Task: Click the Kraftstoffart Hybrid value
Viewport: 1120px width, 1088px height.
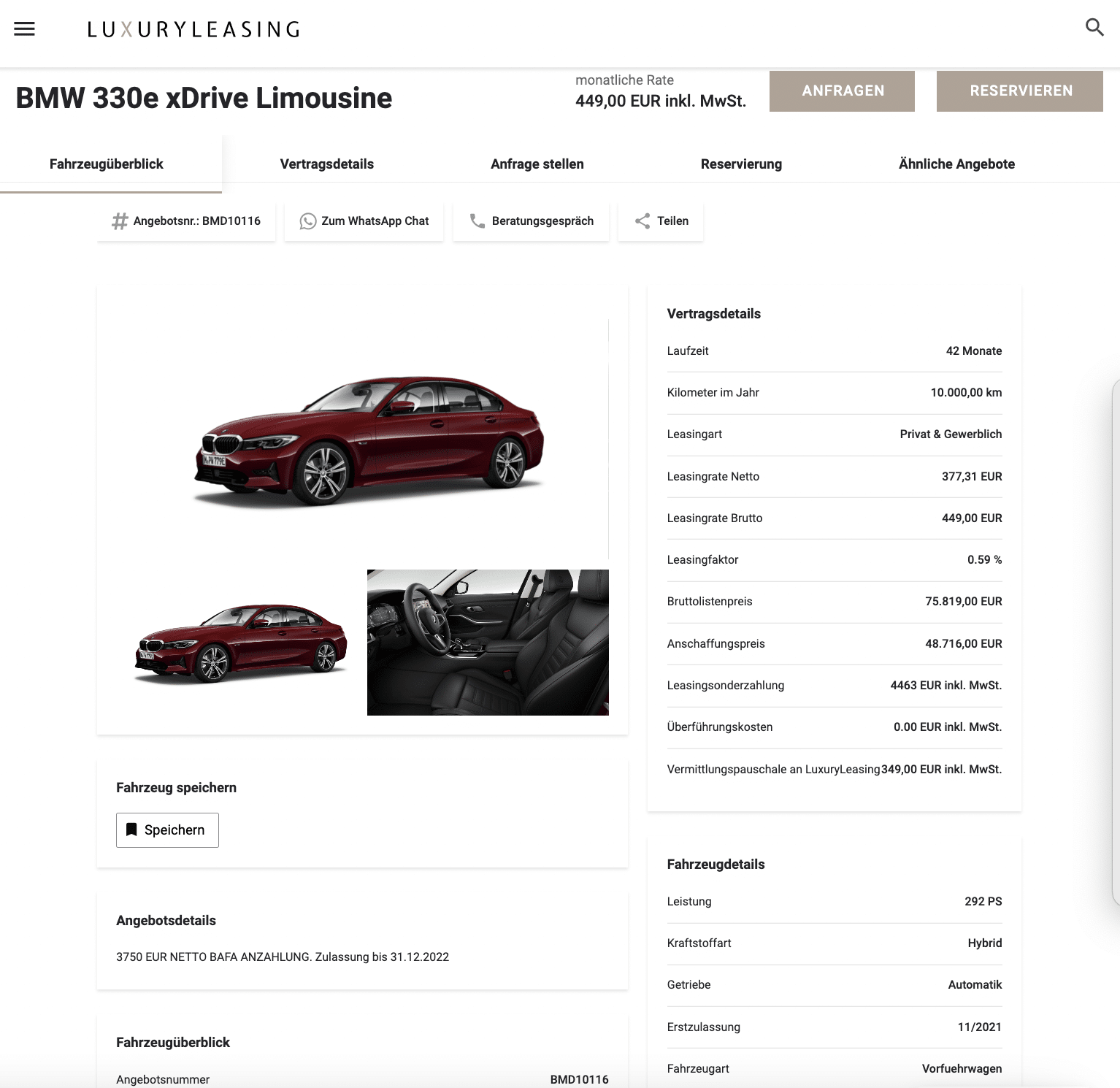Action: [x=985, y=943]
